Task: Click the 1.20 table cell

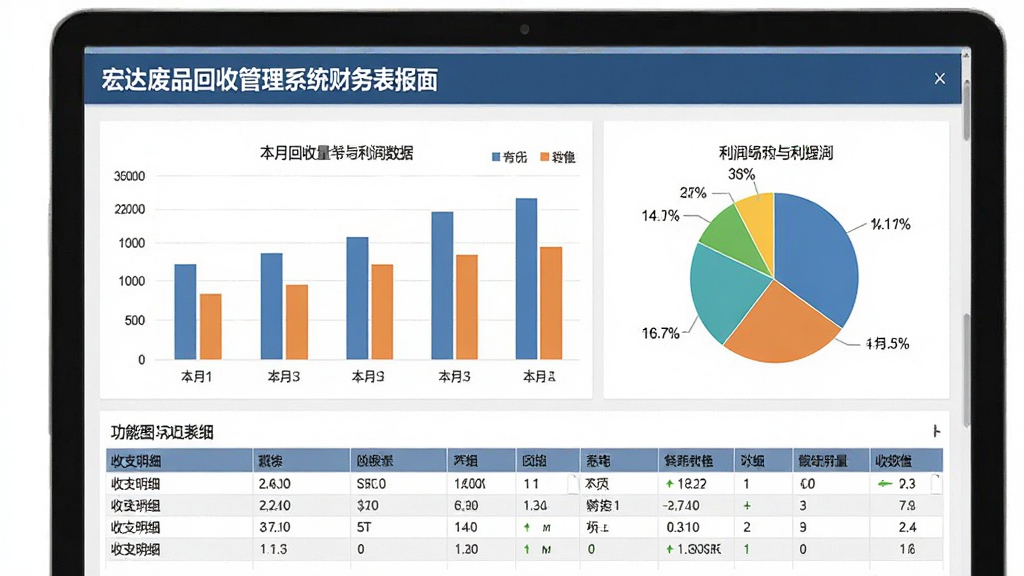Action: [466, 549]
